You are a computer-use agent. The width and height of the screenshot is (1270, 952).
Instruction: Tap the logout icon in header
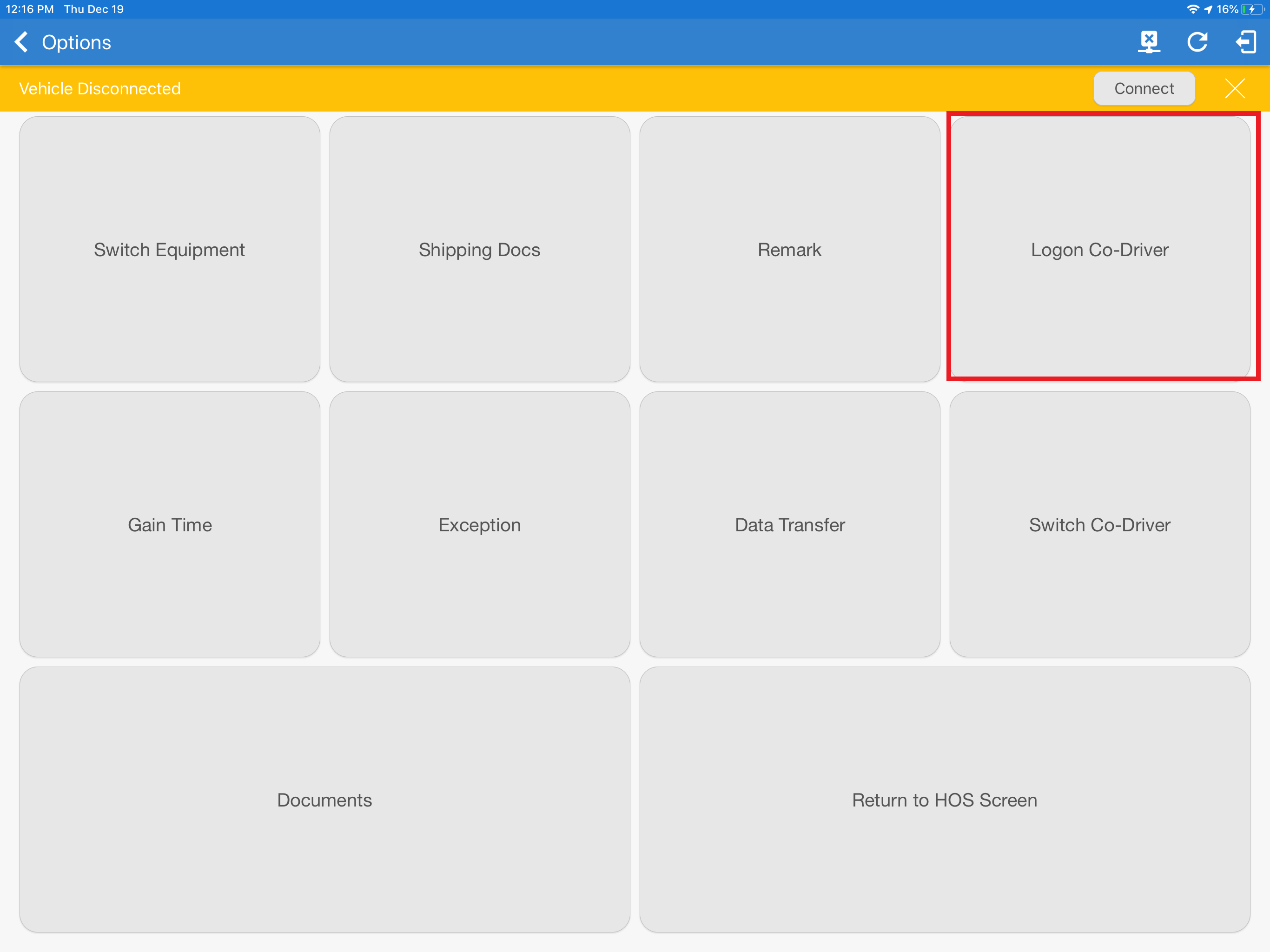coord(1245,42)
